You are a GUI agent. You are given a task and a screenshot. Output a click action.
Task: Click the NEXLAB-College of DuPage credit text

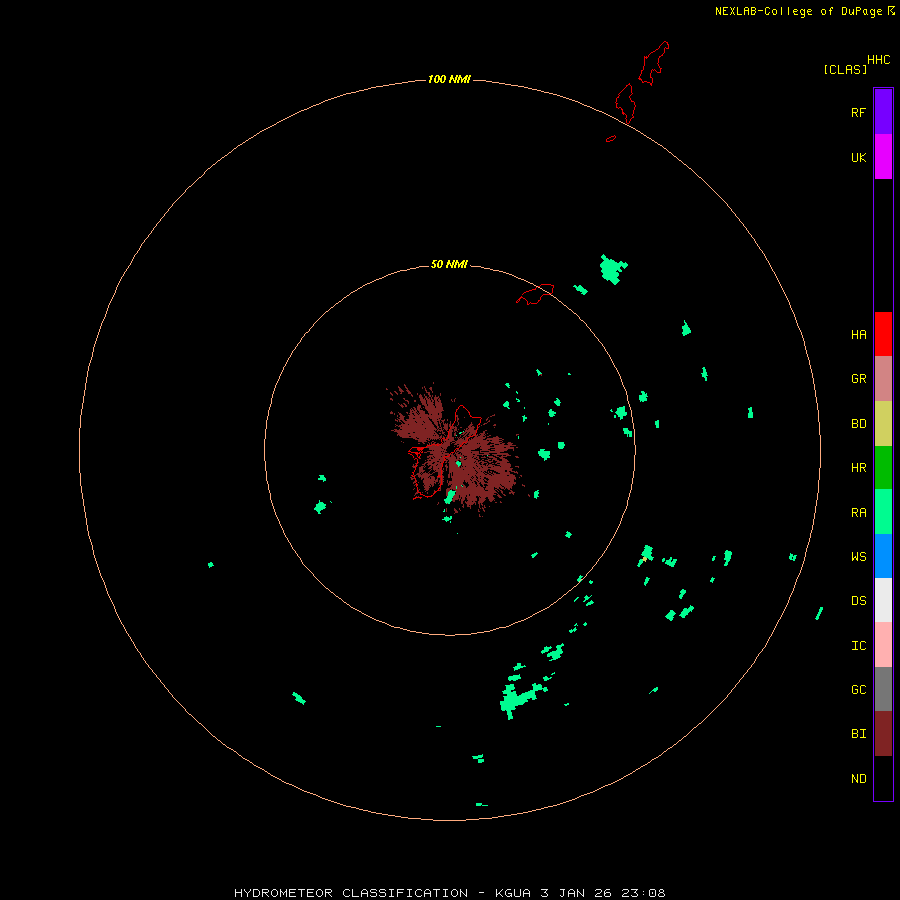click(798, 11)
